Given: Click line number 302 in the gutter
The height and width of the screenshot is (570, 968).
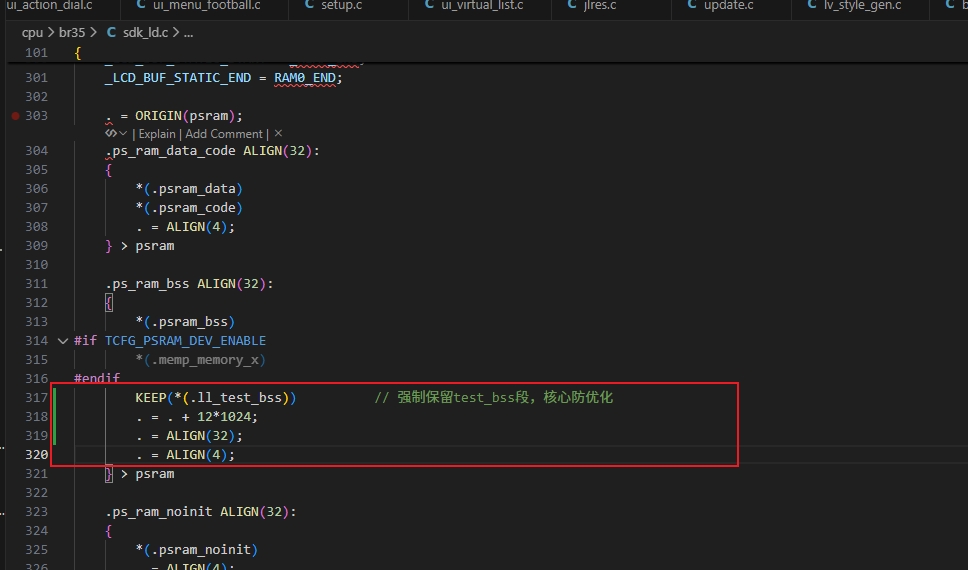Looking at the screenshot, I should click(x=36, y=96).
